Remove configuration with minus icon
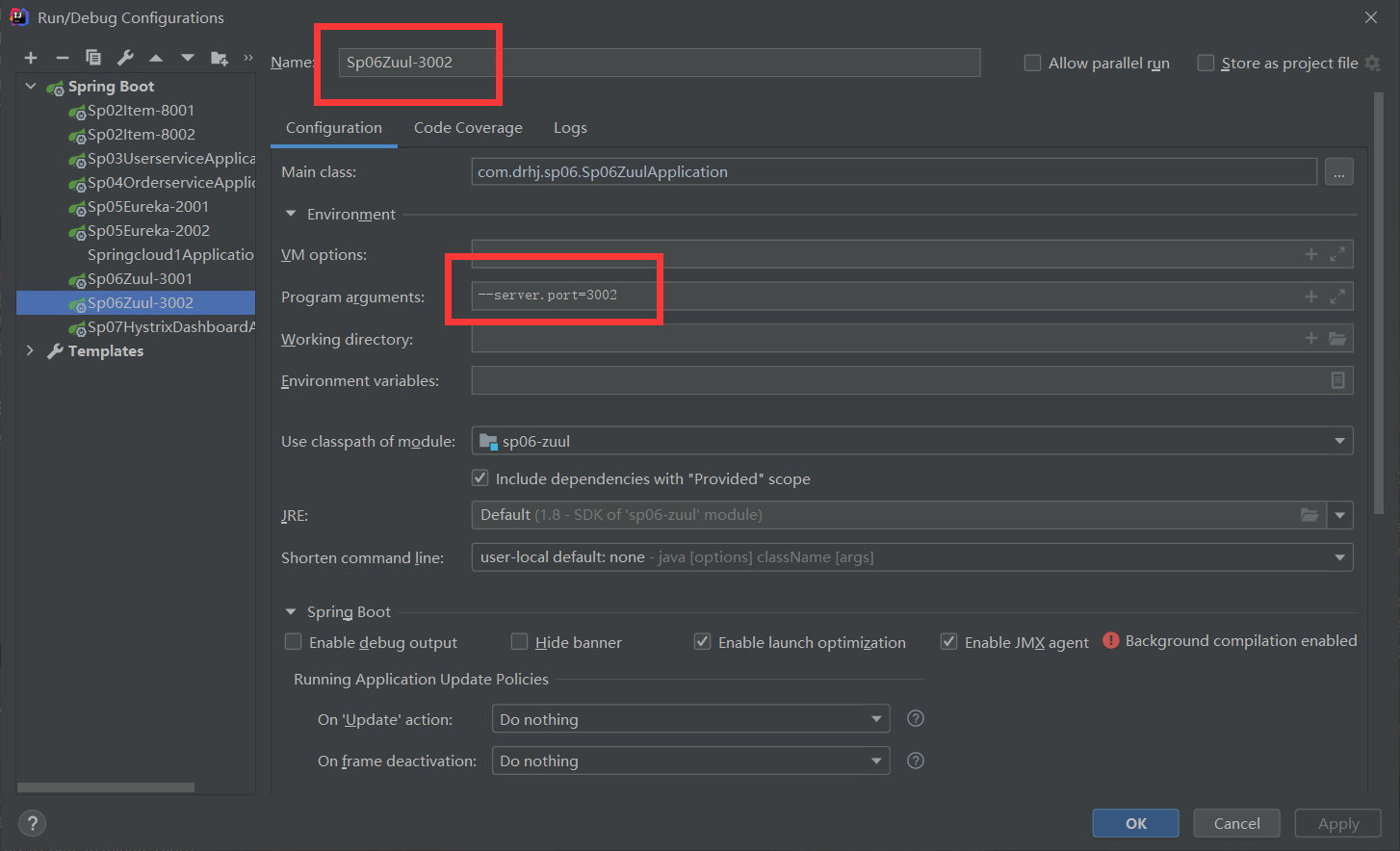Screen dimensions: 1400x851 63,59
